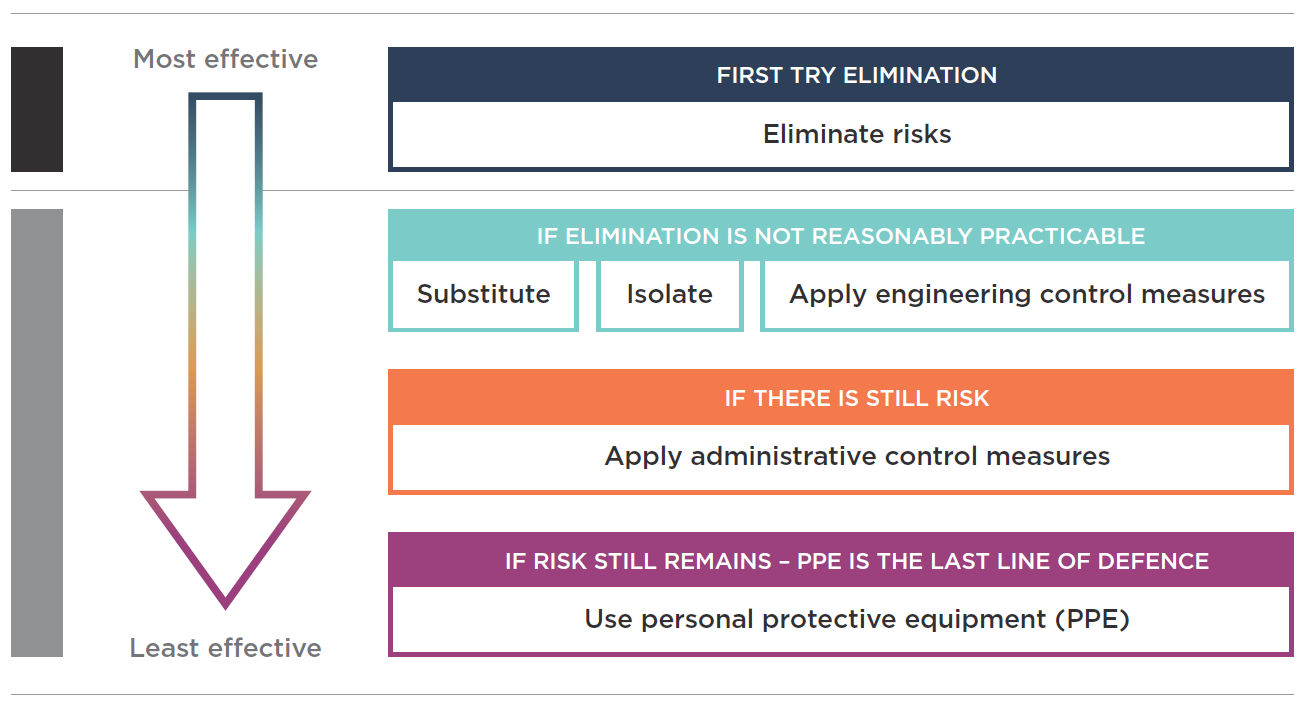Open the "Eliminate risks" box

pos(856,134)
